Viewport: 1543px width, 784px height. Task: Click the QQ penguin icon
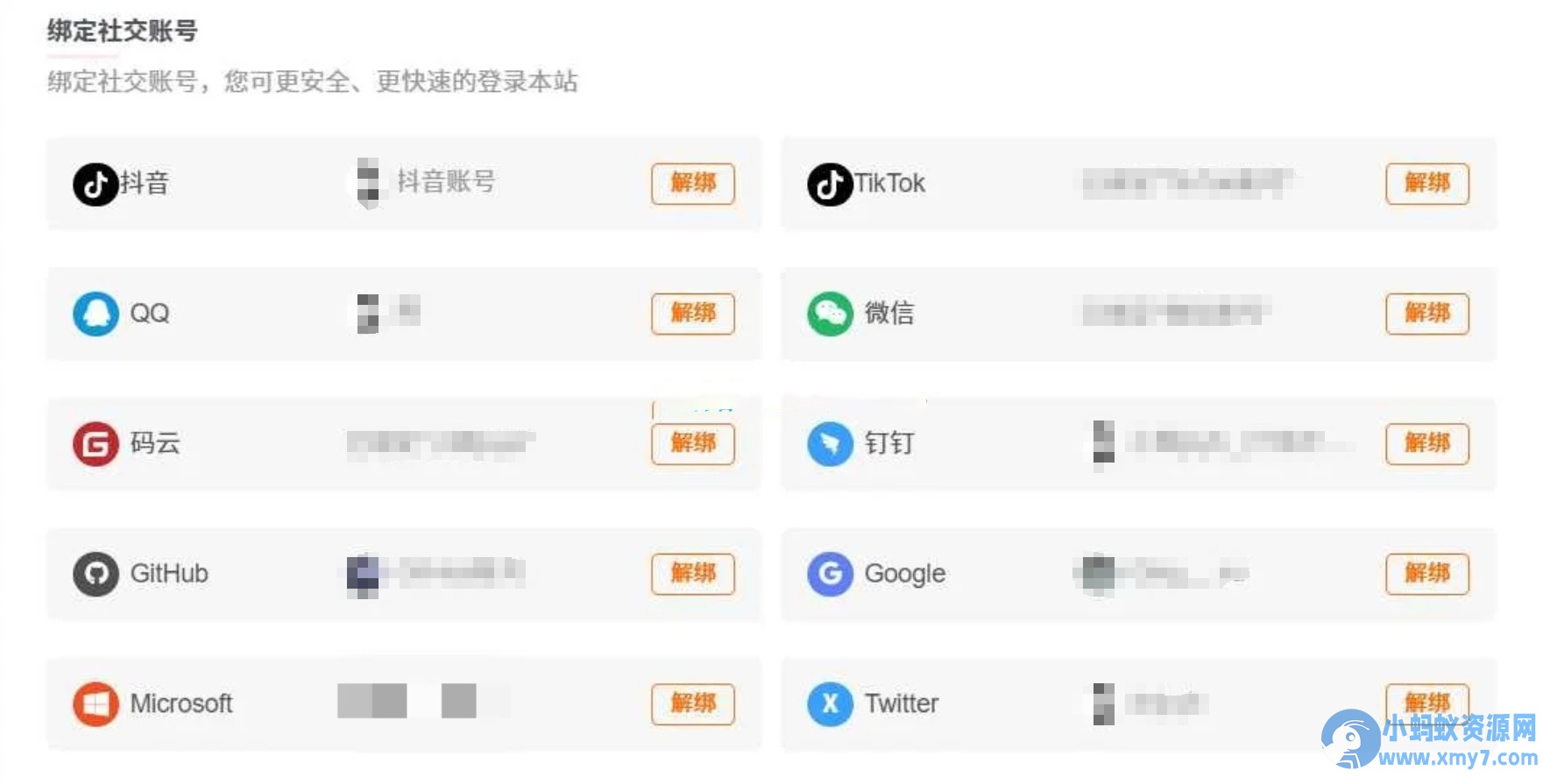tap(96, 314)
